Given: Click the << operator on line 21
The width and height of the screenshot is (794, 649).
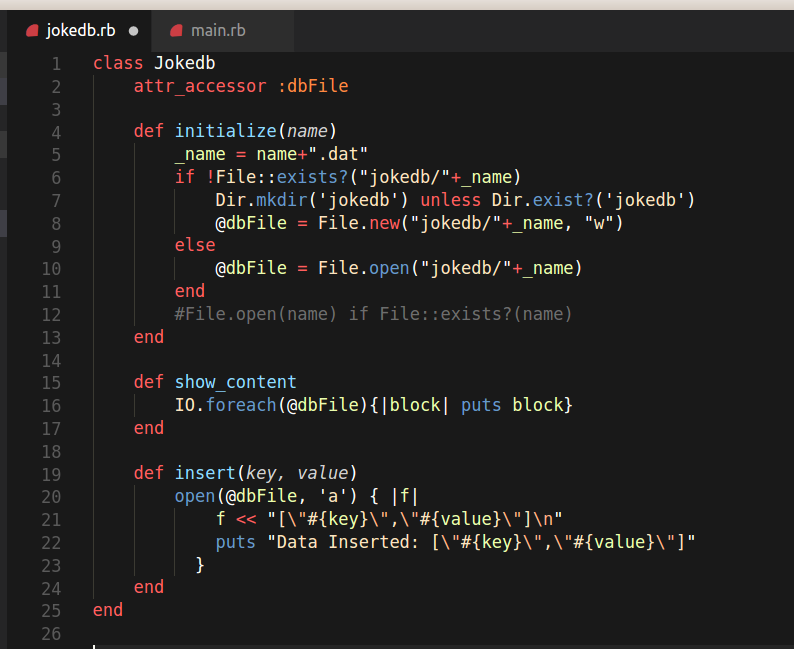Looking at the screenshot, I should click(x=246, y=519).
